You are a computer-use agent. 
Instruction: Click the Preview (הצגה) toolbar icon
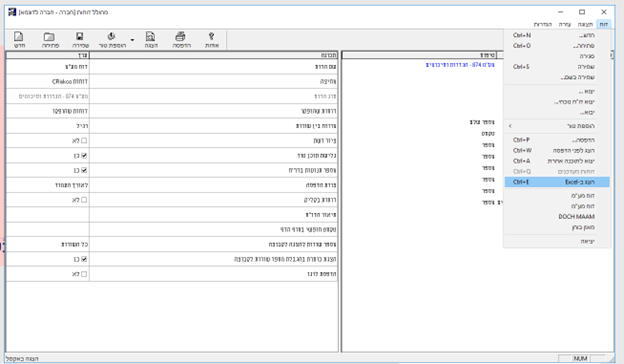[150, 37]
